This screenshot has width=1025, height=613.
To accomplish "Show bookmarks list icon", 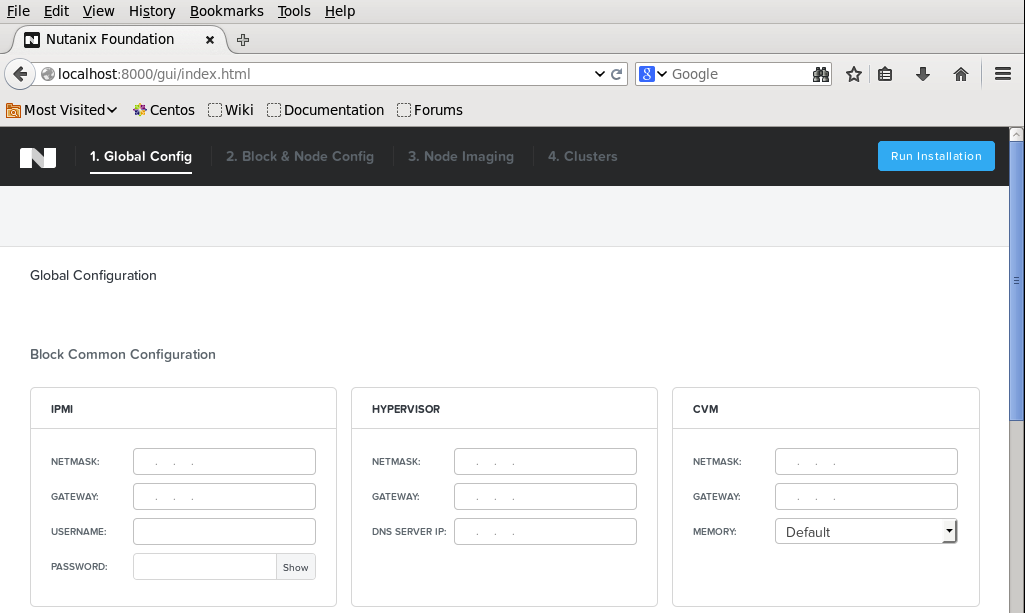I will (x=885, y=74).
